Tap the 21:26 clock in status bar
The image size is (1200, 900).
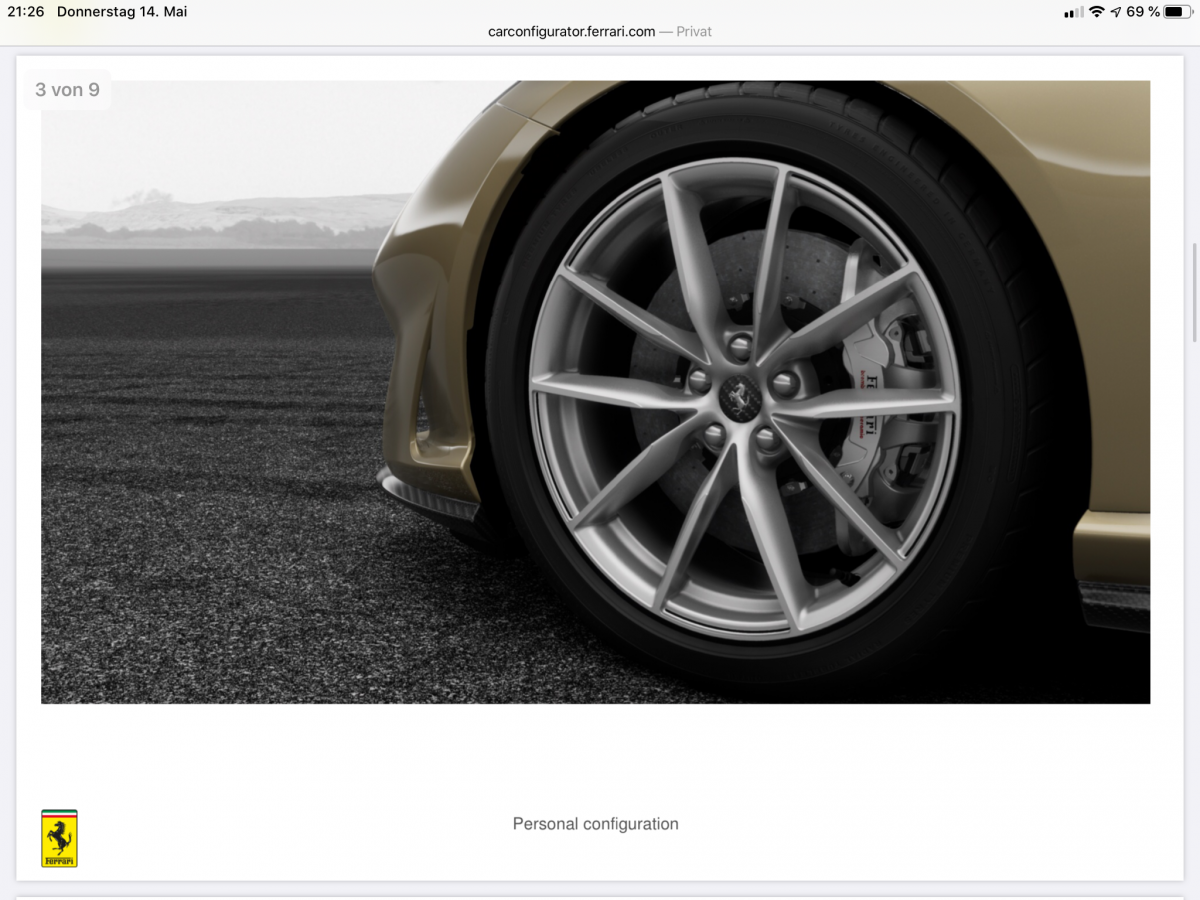(x=27, y=12)
